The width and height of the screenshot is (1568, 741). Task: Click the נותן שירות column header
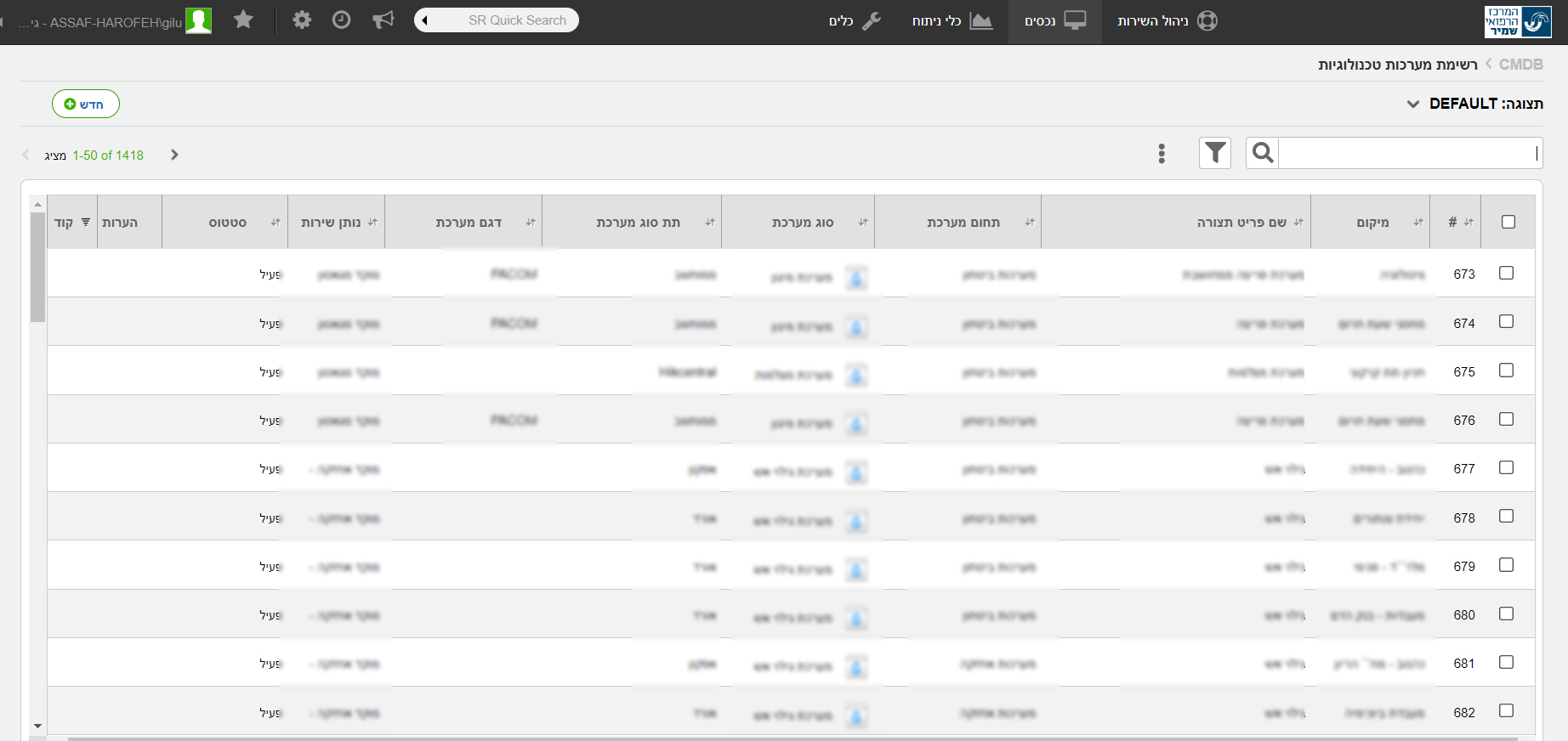331,222
